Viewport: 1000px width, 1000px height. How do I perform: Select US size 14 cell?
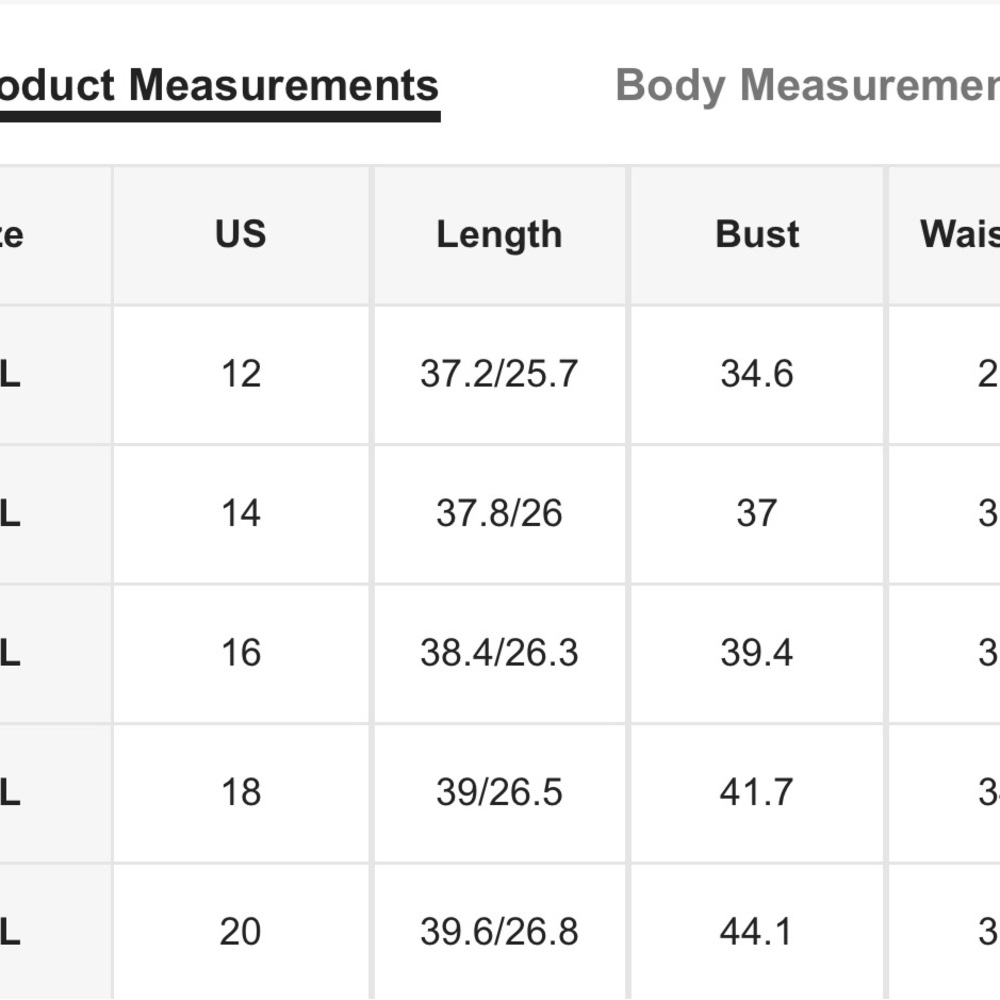[x=241, y=514]
